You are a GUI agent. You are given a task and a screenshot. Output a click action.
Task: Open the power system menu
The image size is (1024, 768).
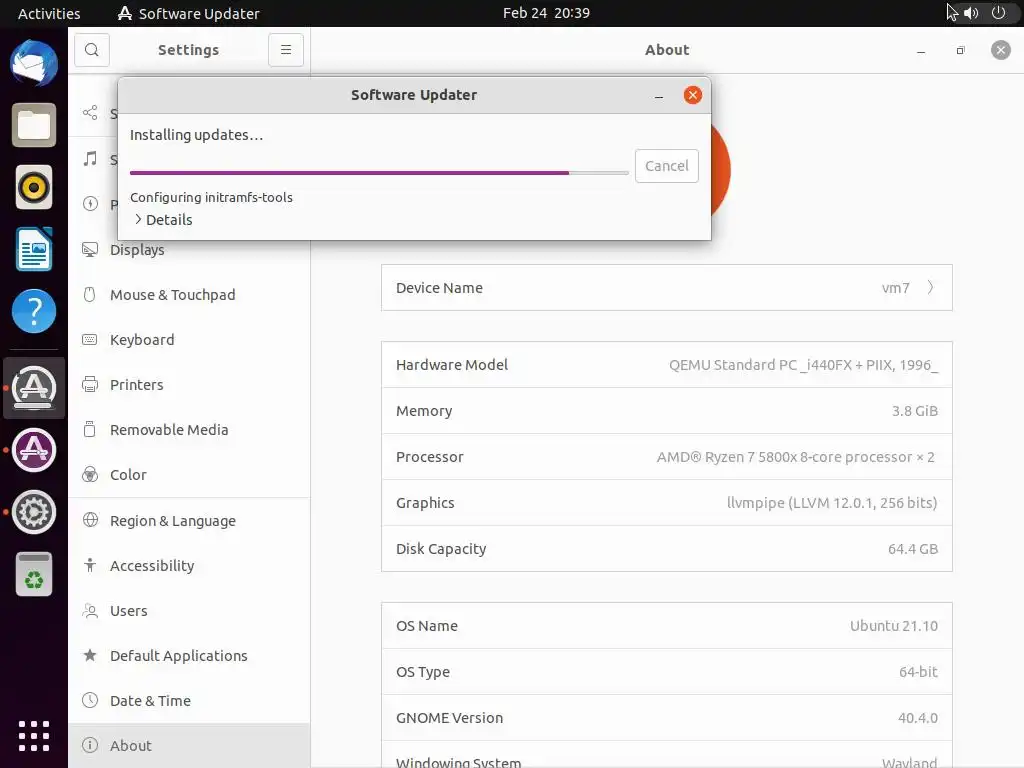coord(999,12)
